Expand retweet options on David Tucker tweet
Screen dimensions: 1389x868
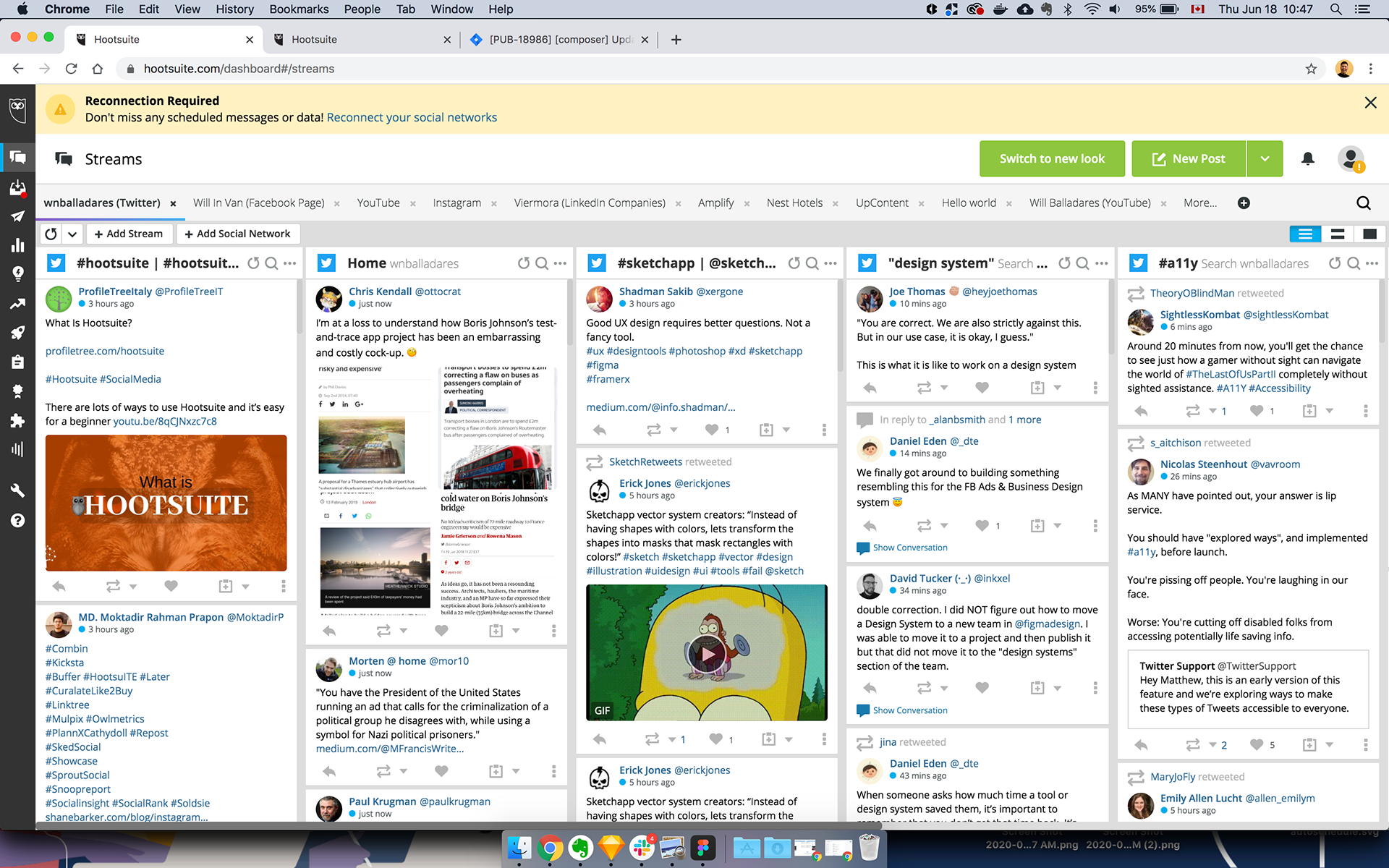click(943, 688)
